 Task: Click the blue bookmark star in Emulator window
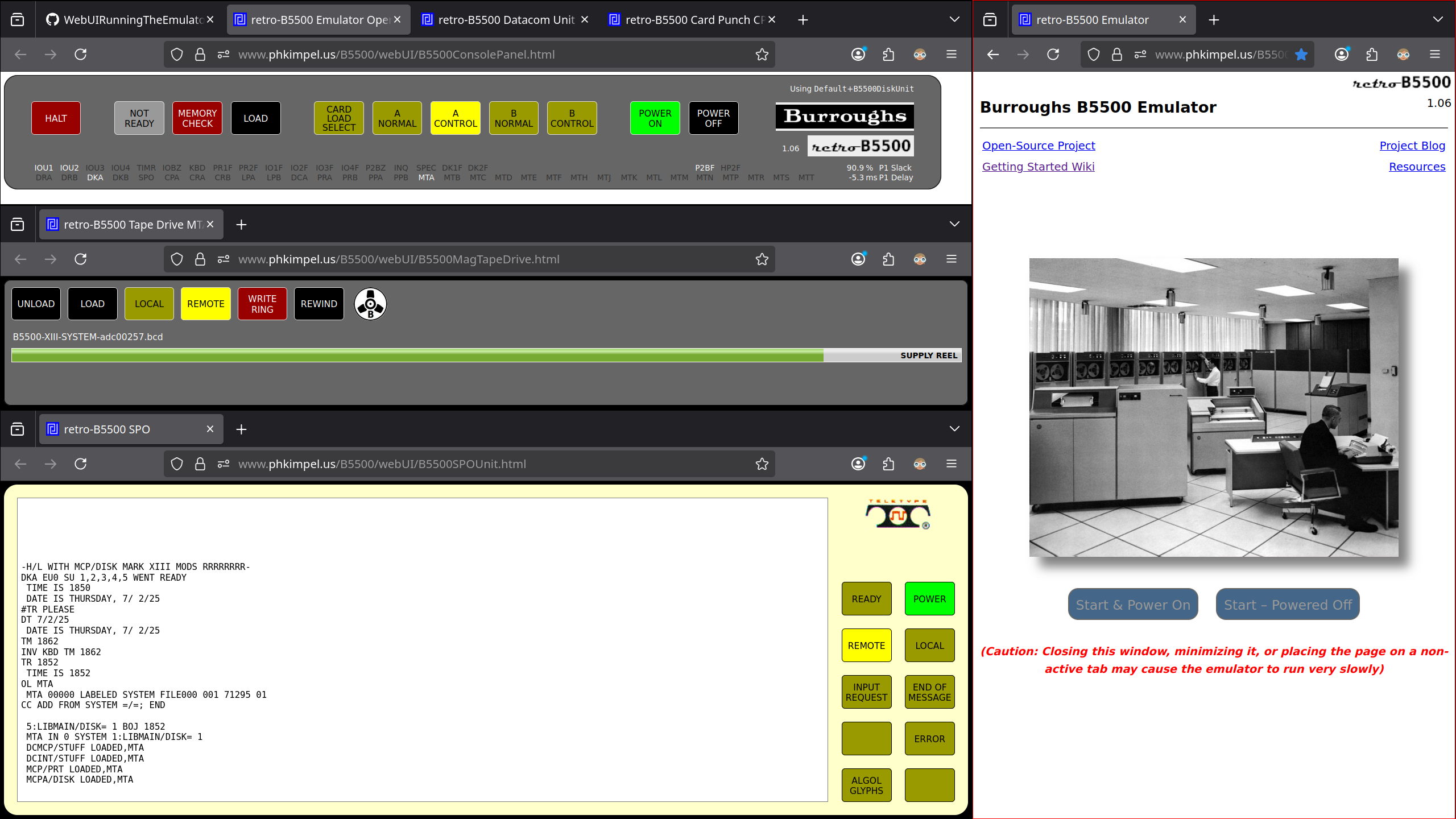point(1301,55)
